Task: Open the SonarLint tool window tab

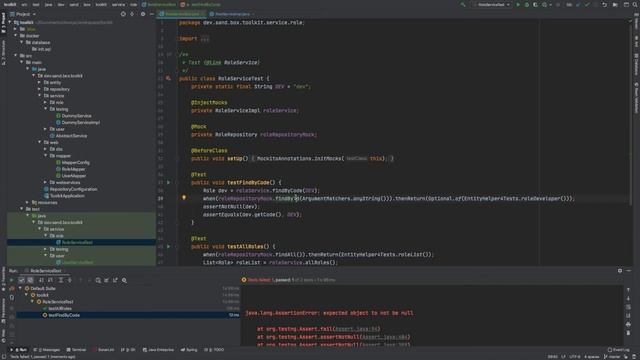Action: (104, 350)
